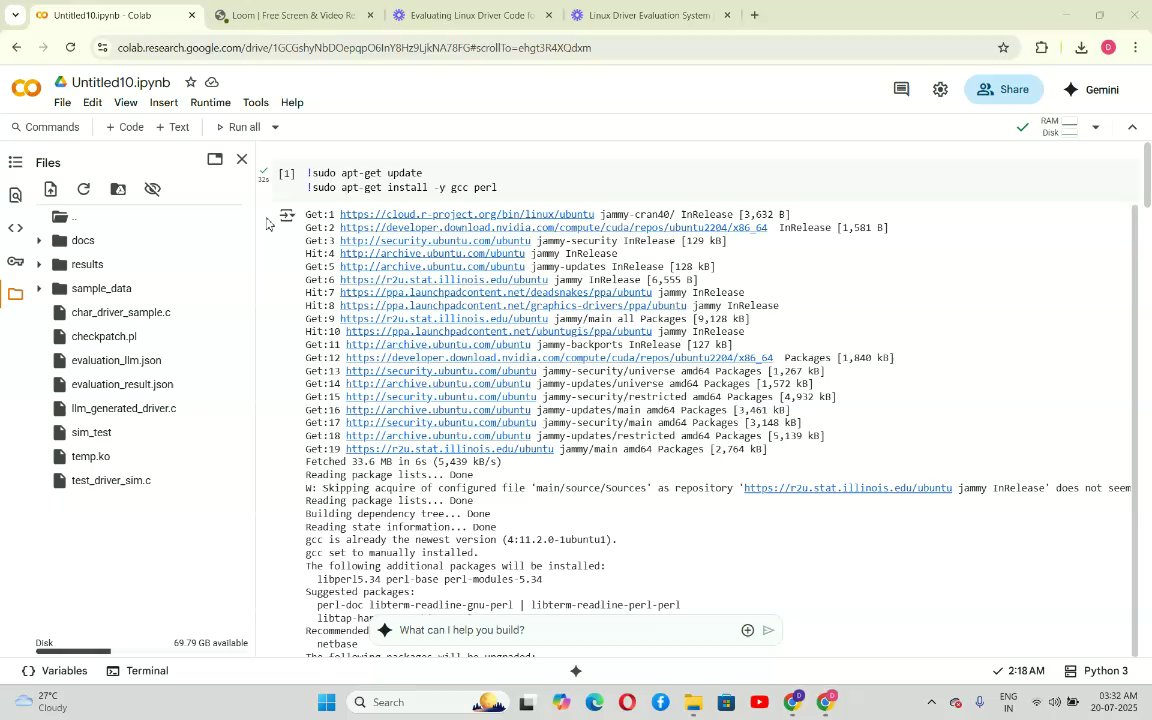Open runtime connection options dropdown
Image resolution: width=1152 pixels, height=720 pixels.
[x=1095, y=127]
